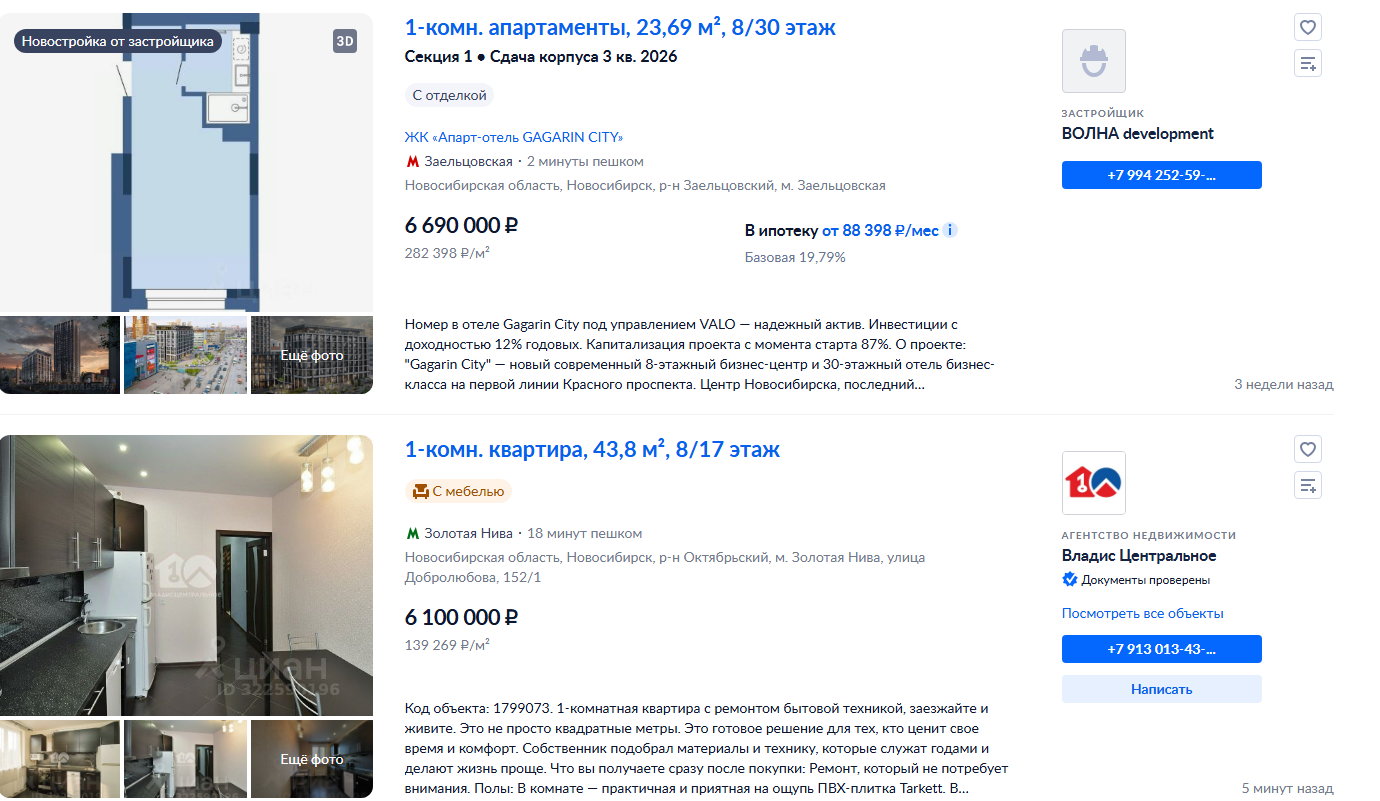Add GAGARIN CITY apartment to favorites

[1308, 27]
